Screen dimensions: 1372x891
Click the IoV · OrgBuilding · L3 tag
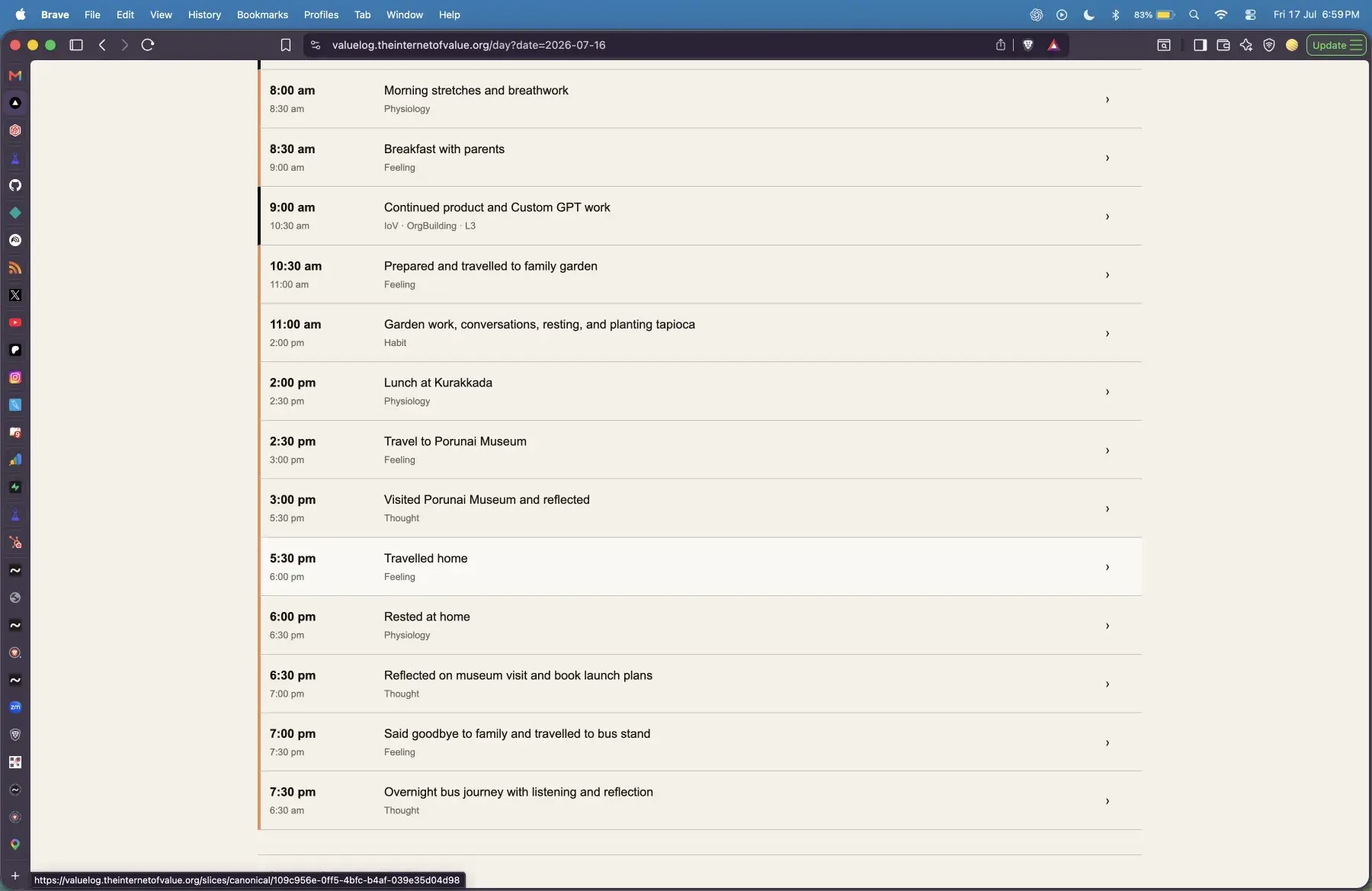[x=430, y=226]
